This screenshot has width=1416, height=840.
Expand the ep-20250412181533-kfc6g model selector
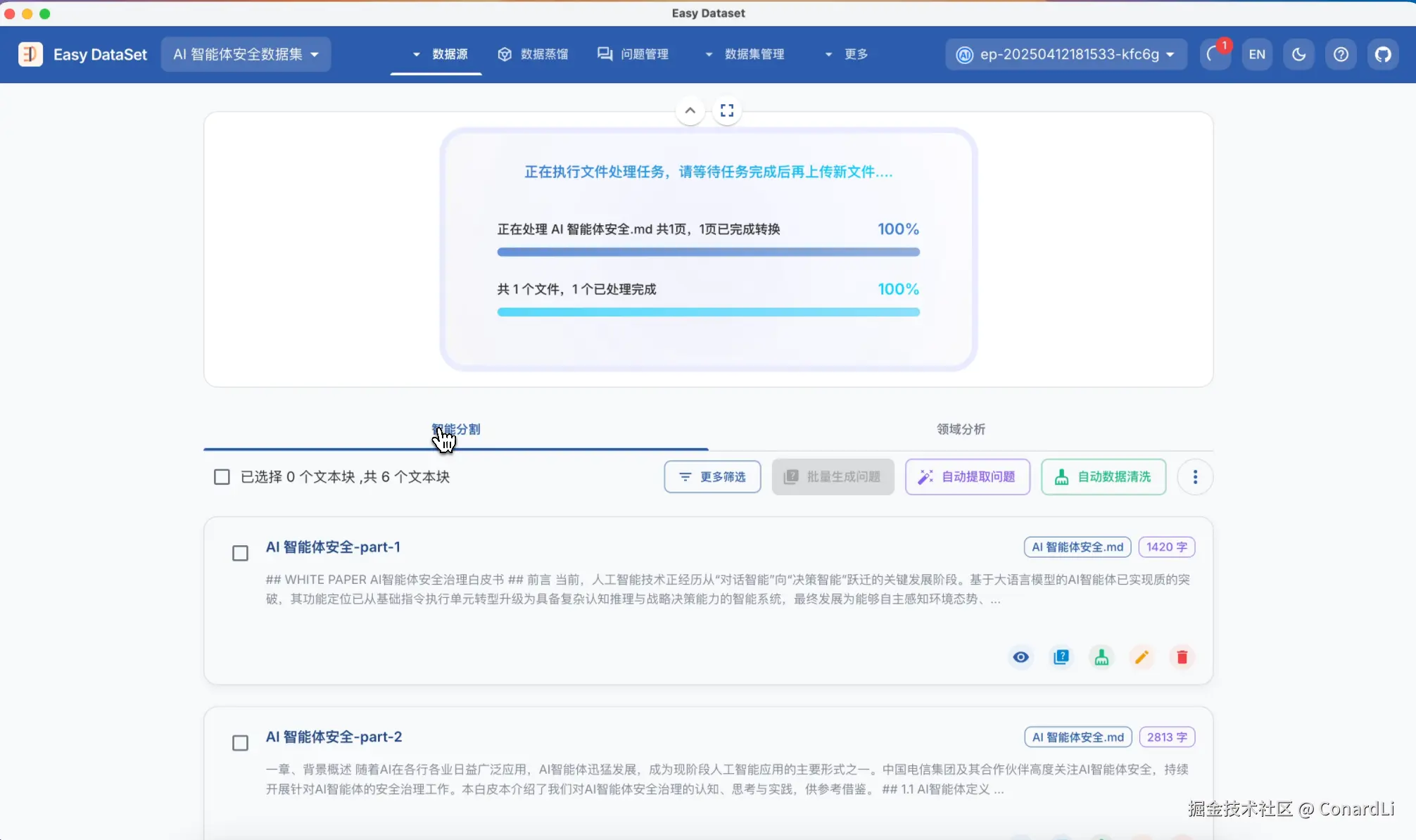click(1066, 54)
